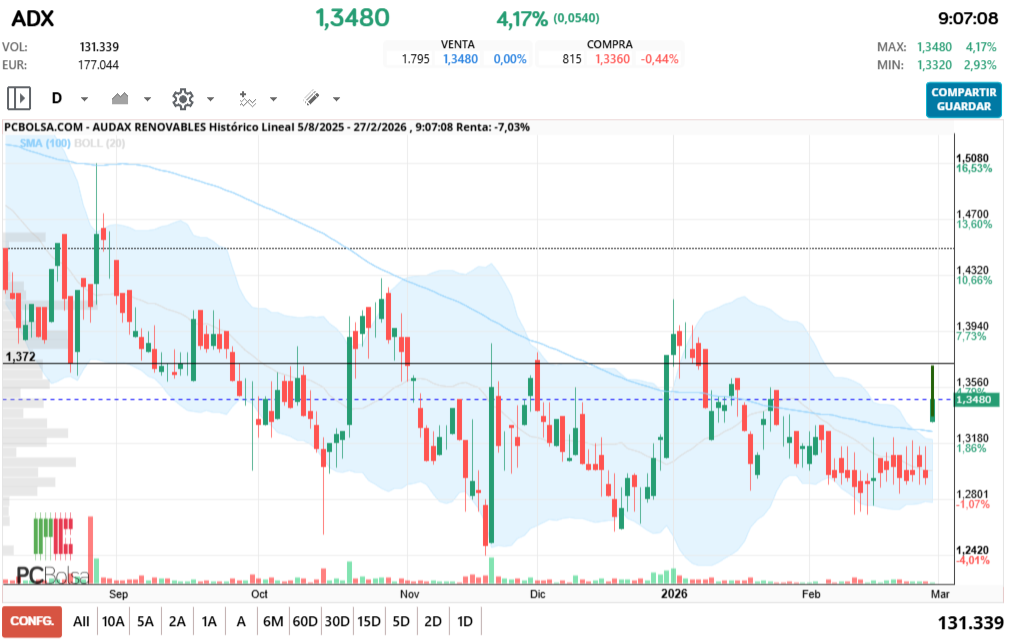Switch to the 6M range tab
This screenshot has width=1017, height=643.
[273, 621]
